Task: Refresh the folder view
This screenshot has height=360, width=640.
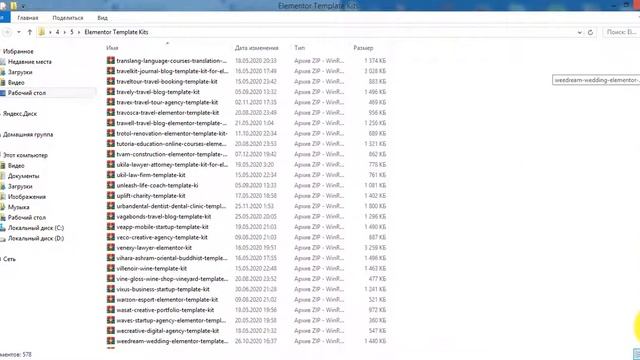Action: click(590, 32)
